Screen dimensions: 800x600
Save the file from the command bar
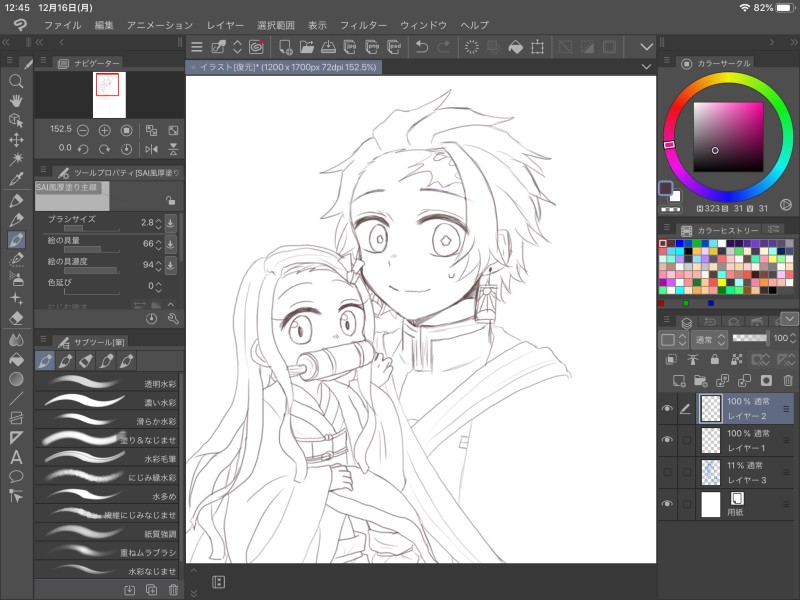pyautogui.click(x=328, y=47)
